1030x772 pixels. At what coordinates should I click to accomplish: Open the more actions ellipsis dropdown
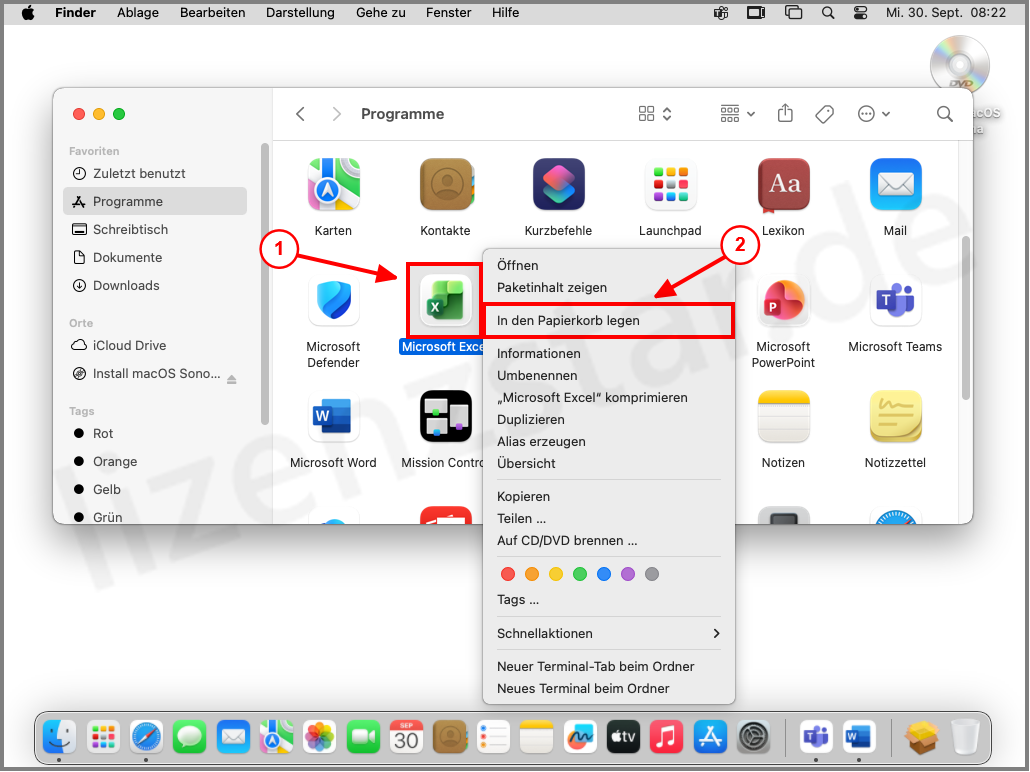click(x=874, y=114)
